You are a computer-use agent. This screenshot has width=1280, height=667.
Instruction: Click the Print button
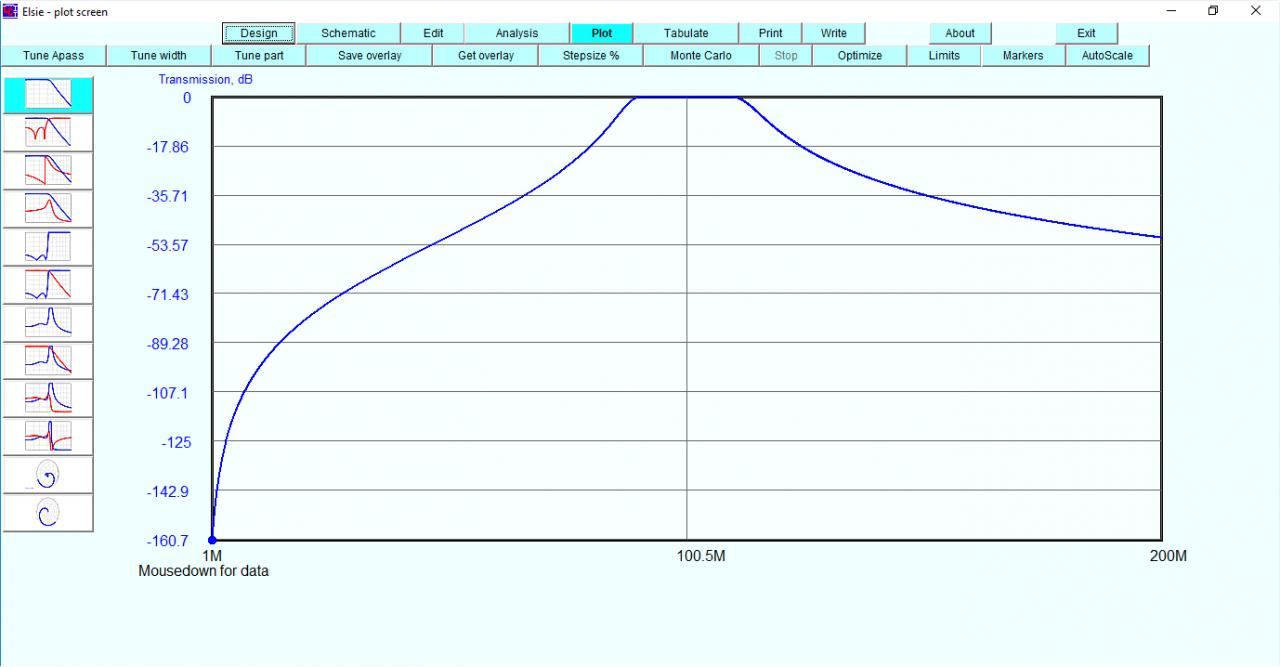771,34
